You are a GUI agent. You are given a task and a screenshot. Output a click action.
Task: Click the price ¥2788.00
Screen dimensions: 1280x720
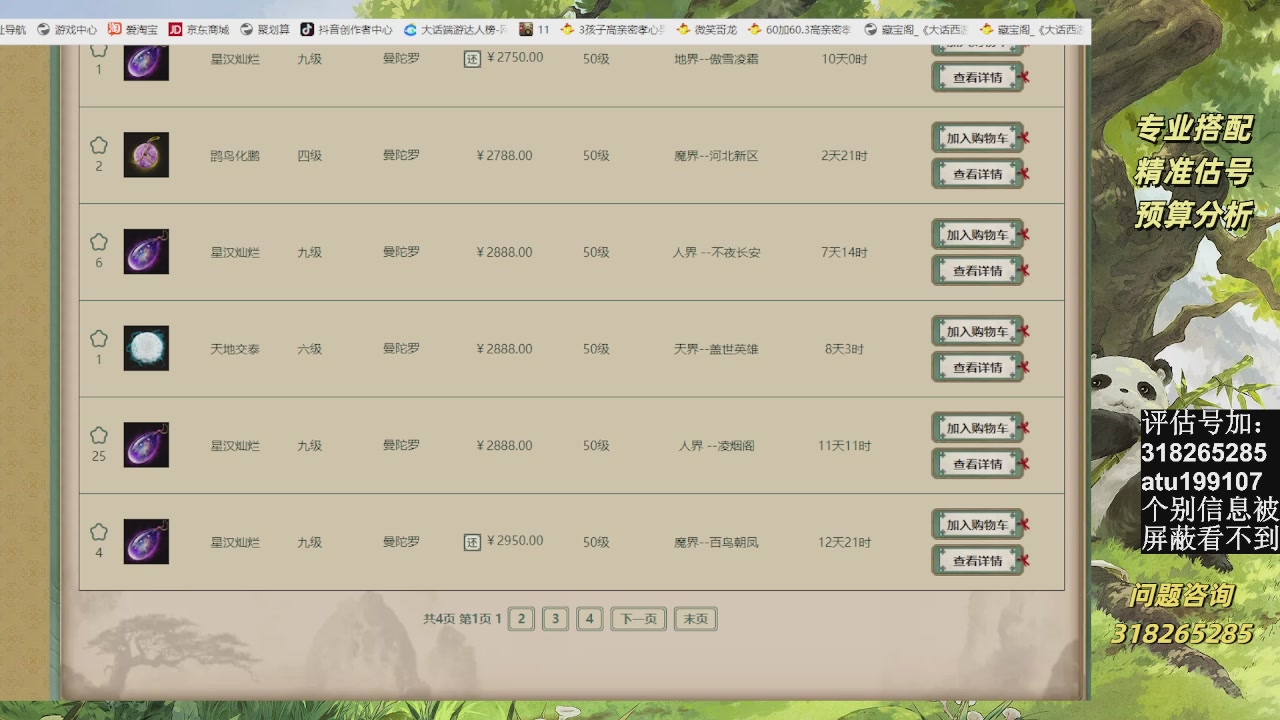coord(505,156)
